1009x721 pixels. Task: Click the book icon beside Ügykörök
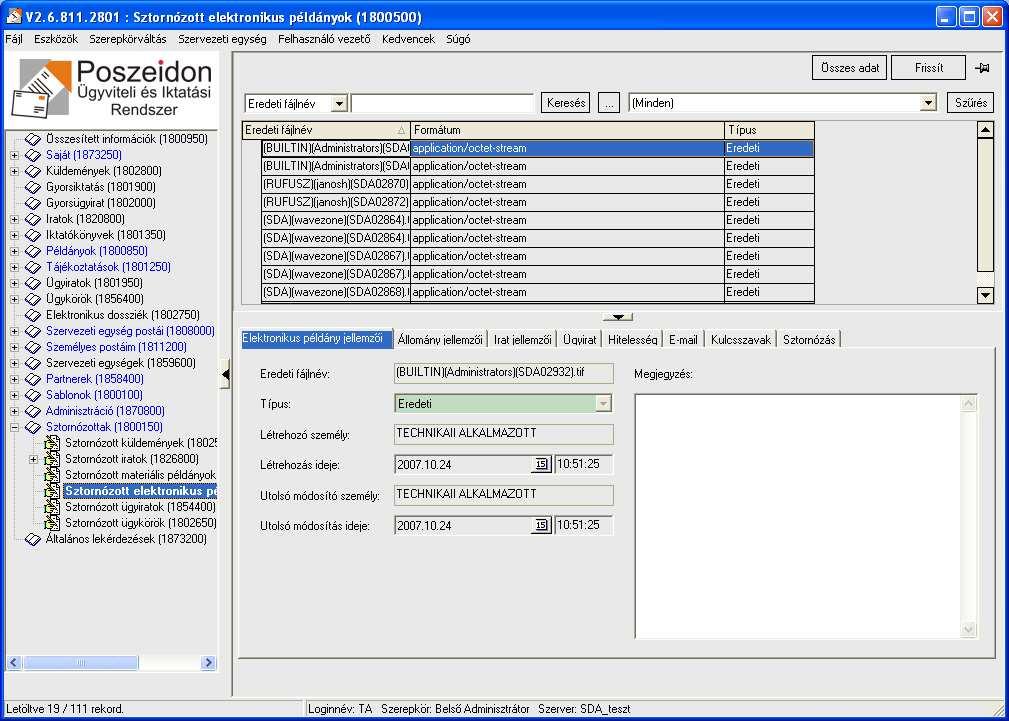(33, 299)
